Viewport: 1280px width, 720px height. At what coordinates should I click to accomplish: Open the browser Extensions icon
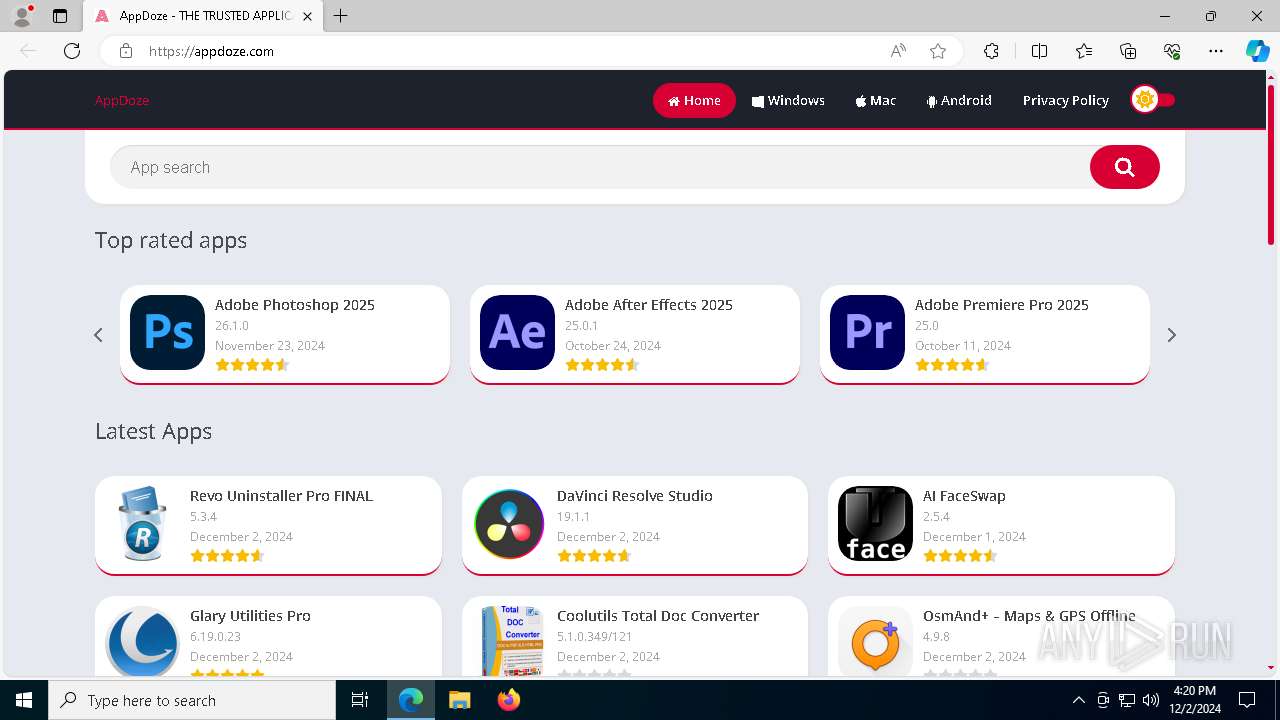tap(991, 51)
